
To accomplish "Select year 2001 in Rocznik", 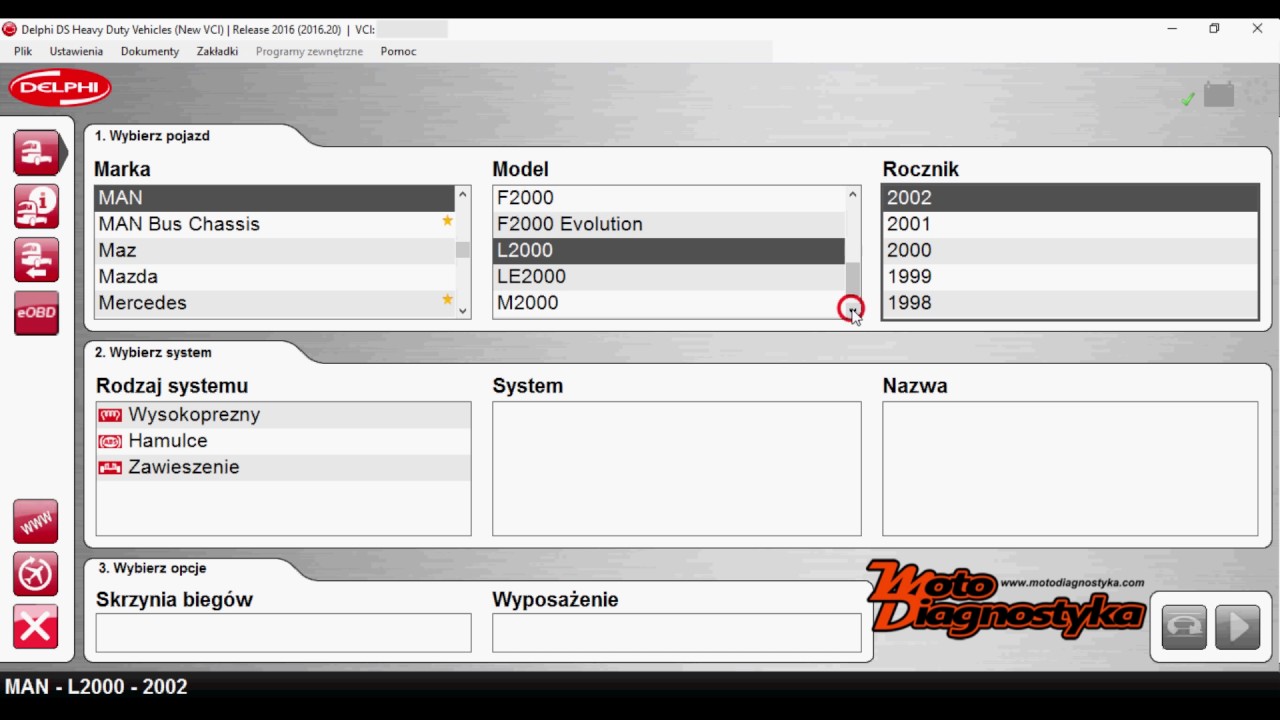I will [x=1070, y=224].
